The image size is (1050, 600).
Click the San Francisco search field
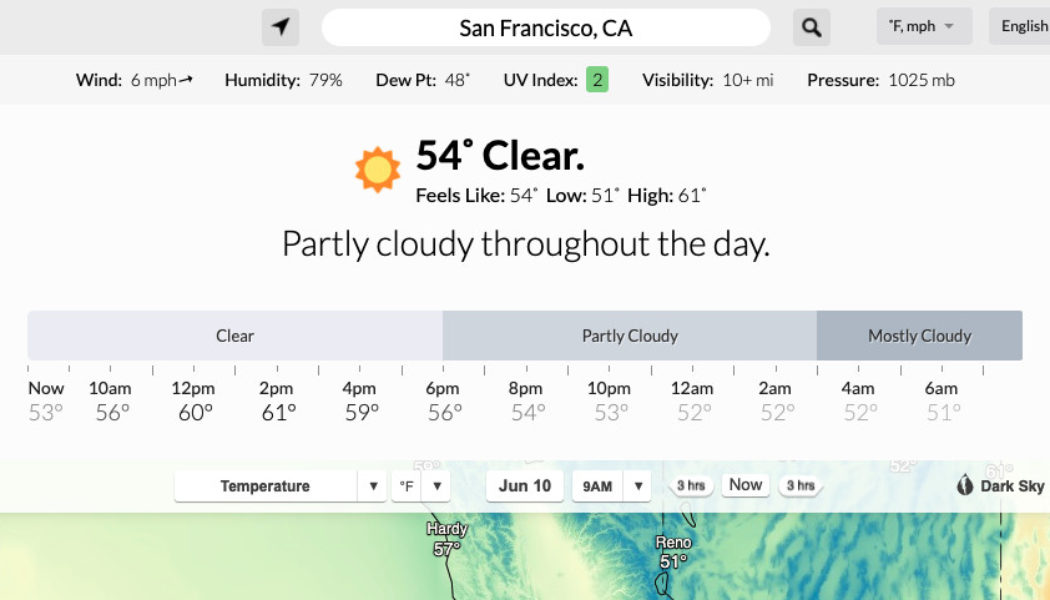546,27
